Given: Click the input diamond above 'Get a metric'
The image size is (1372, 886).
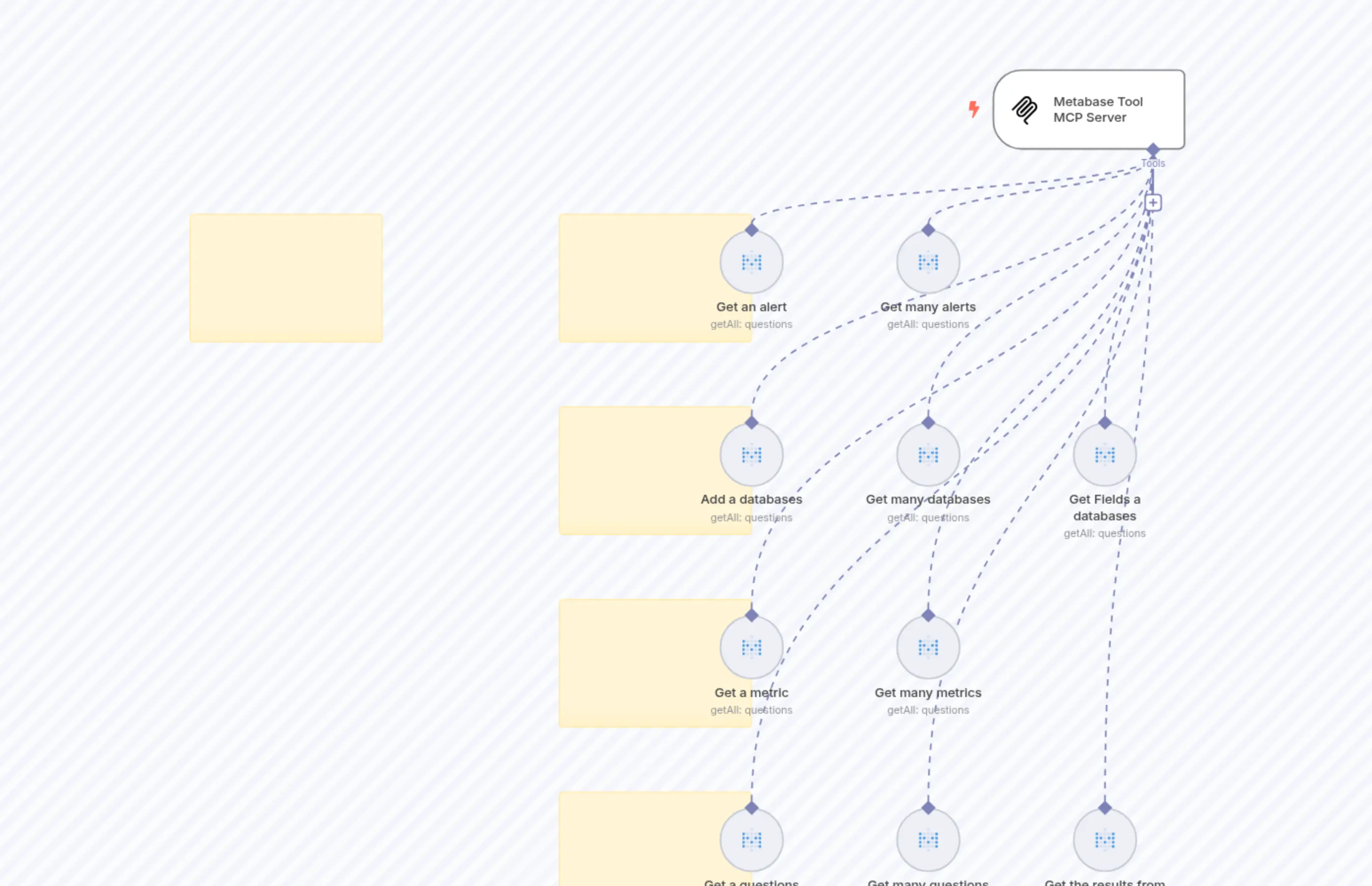Looking at the screenshot, I should click(752, 615).
